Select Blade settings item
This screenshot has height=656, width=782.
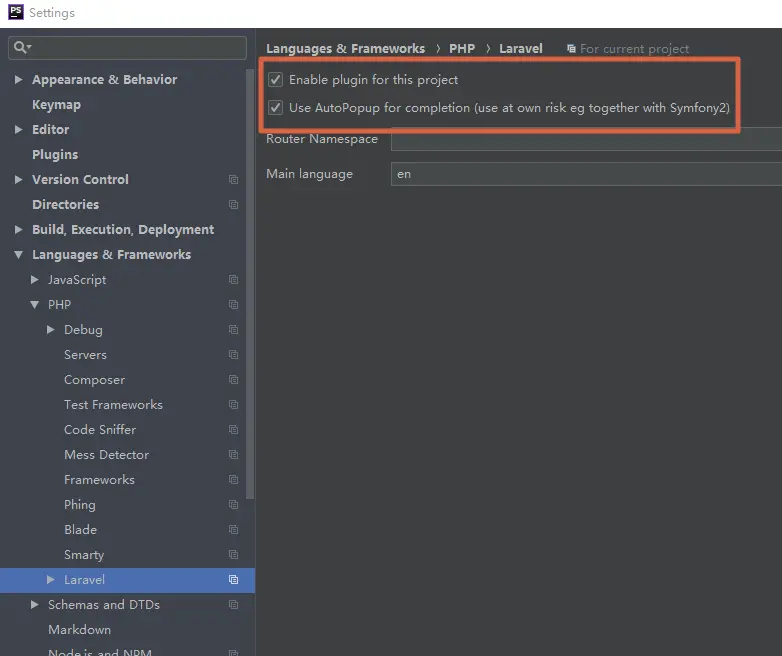(x=80, y=529)
